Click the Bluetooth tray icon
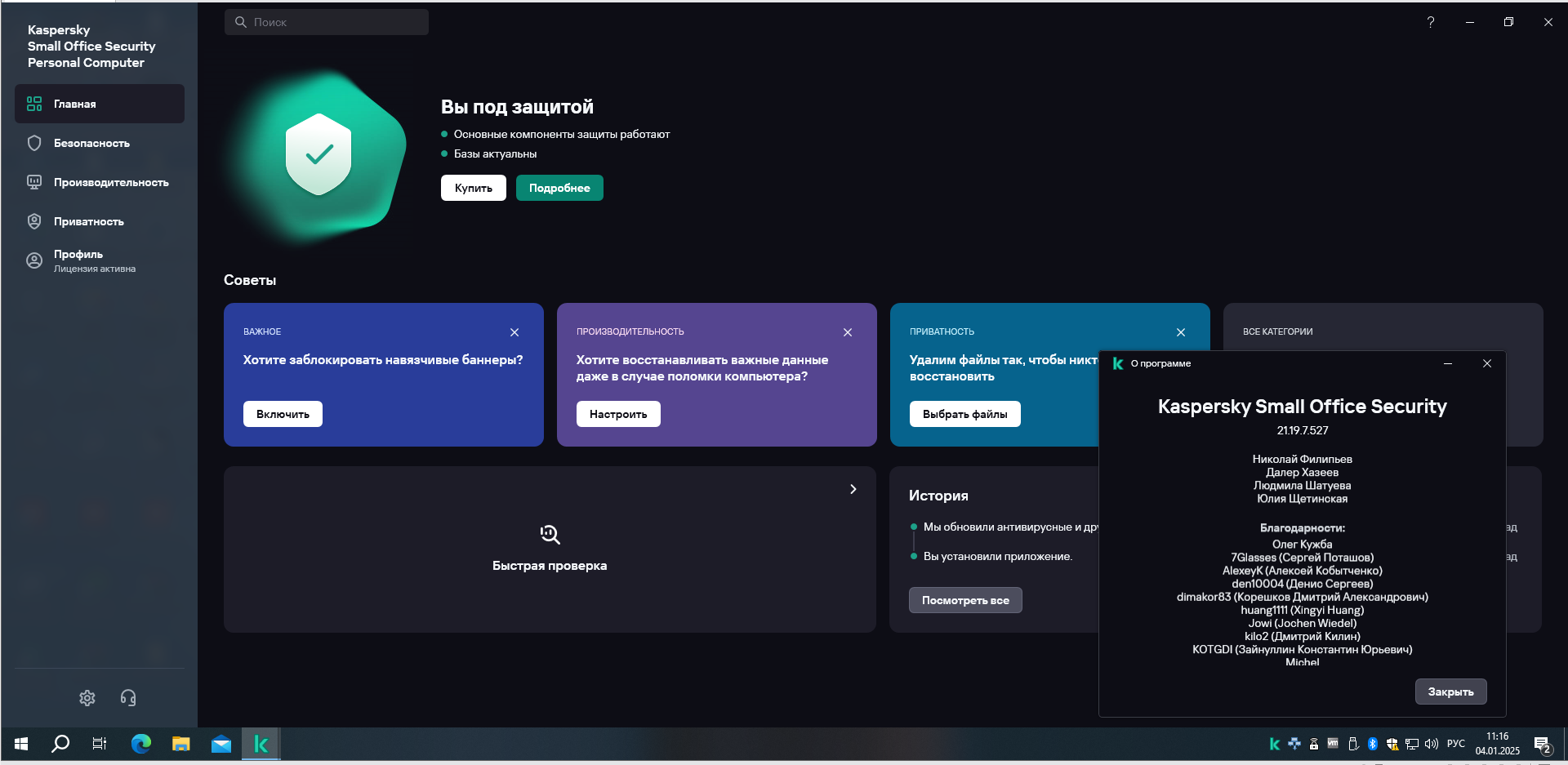This screenshot has height=765, width=1568. pos(1373,744)
